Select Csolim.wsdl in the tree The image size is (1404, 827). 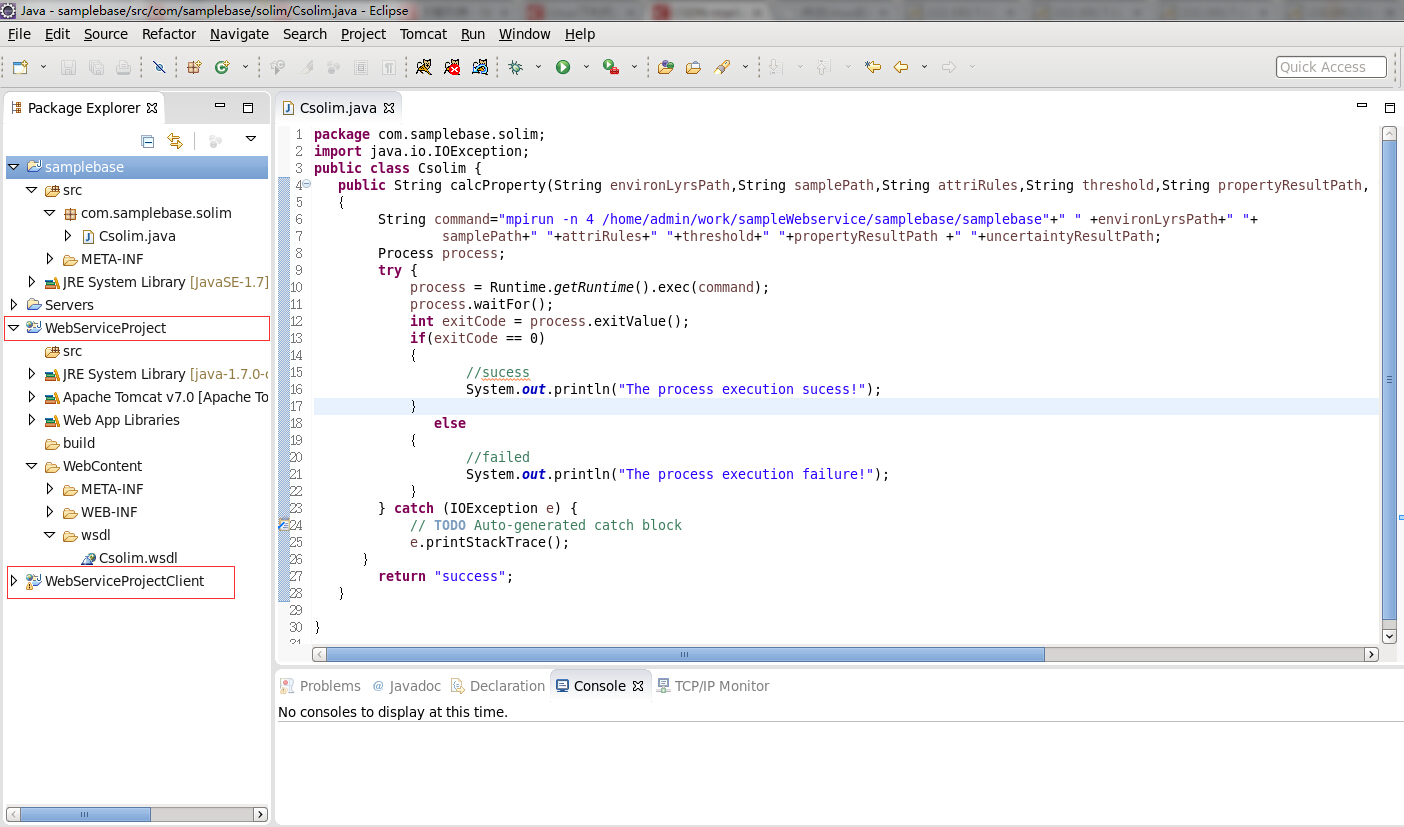tap(129, 558)
